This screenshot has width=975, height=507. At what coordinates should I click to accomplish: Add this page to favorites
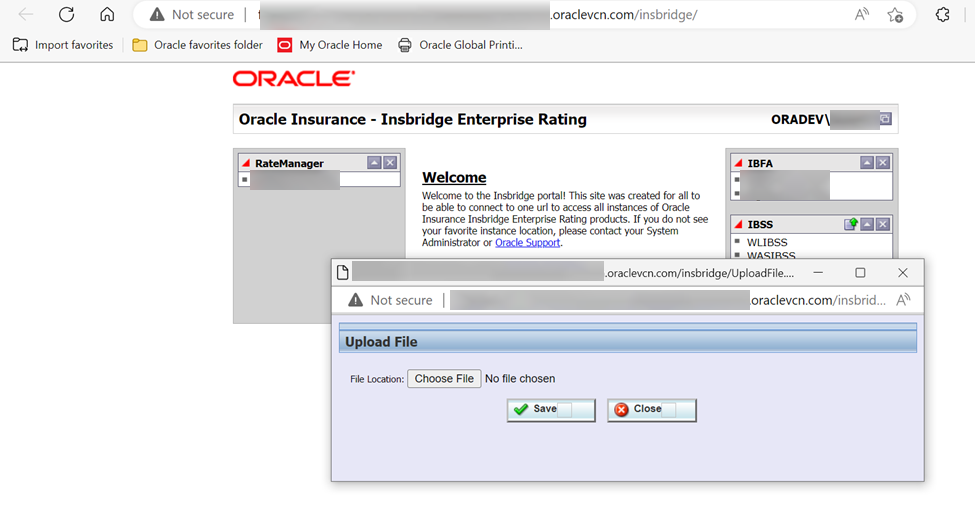895,14
